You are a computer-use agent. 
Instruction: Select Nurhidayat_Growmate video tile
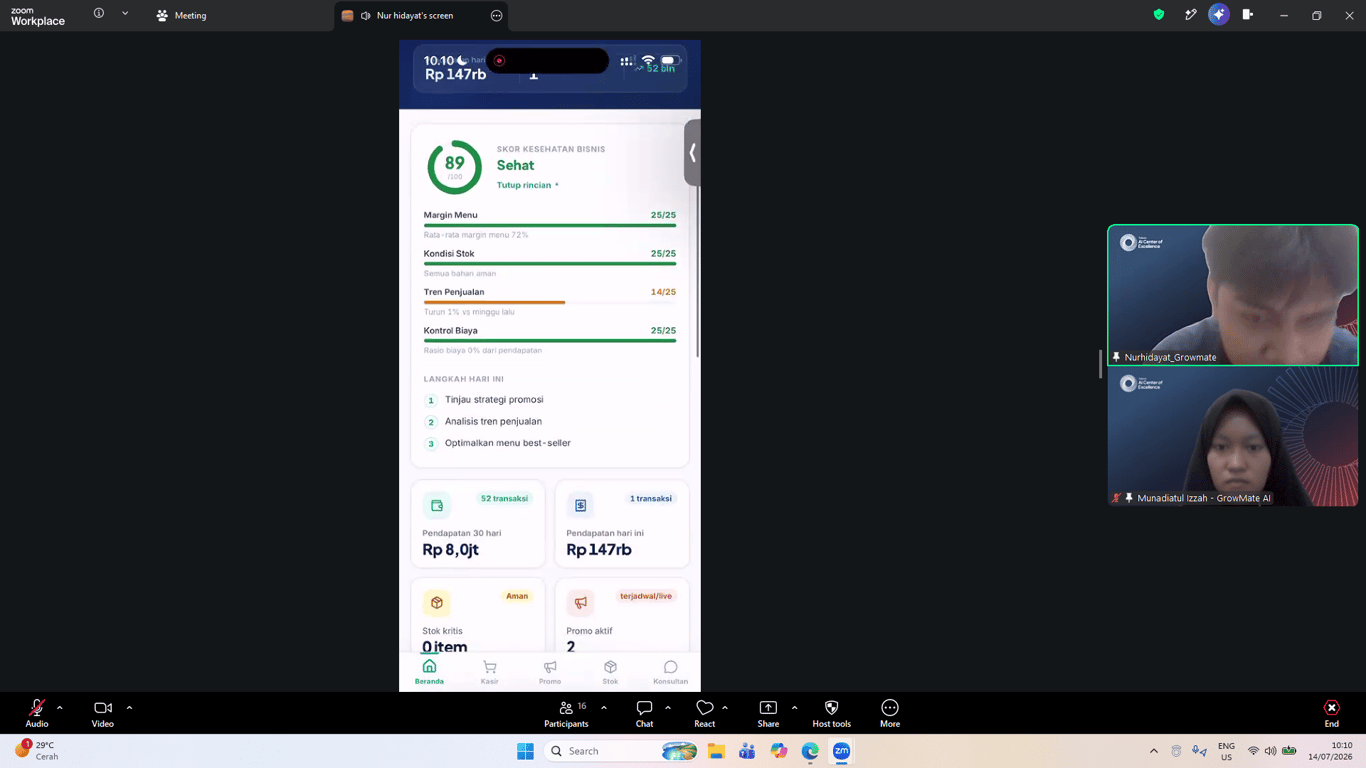1233,295
